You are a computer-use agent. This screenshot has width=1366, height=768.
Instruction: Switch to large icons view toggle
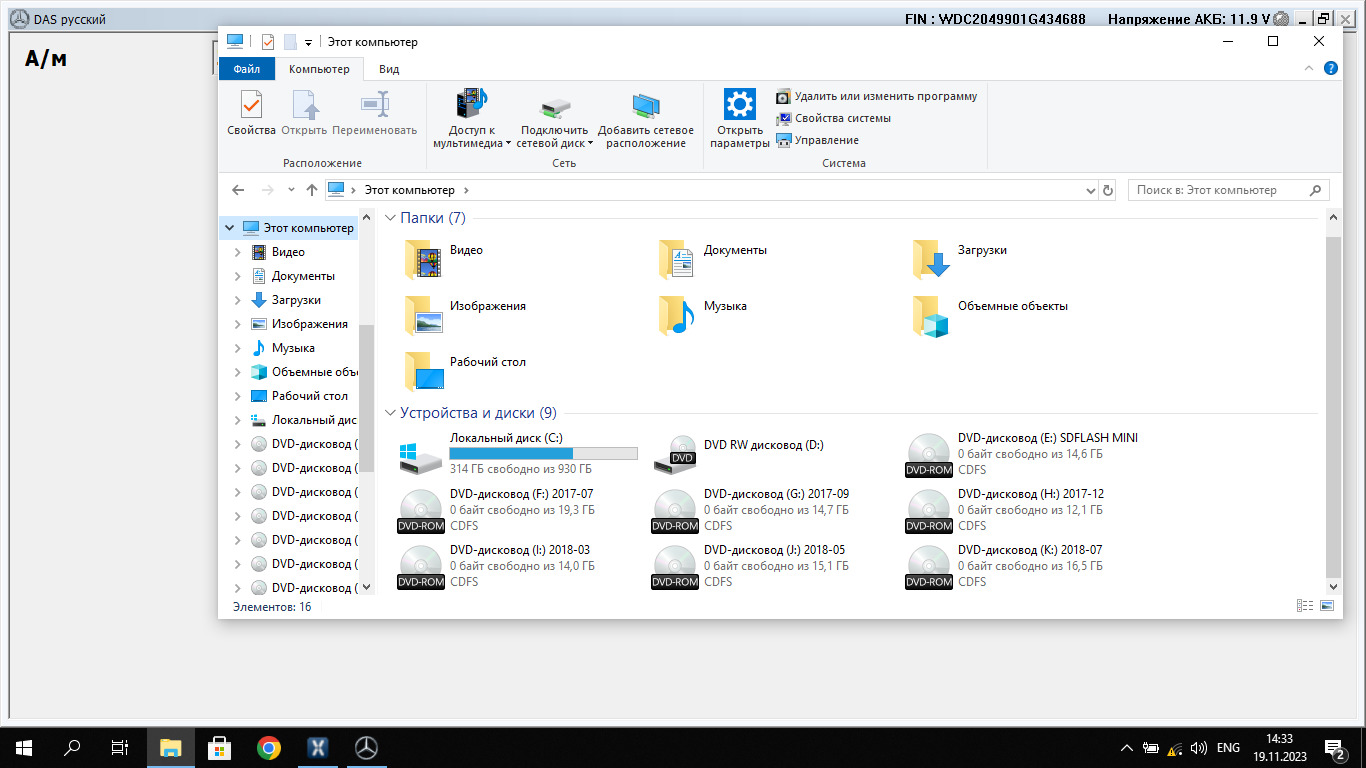[x=1327, y=606]
